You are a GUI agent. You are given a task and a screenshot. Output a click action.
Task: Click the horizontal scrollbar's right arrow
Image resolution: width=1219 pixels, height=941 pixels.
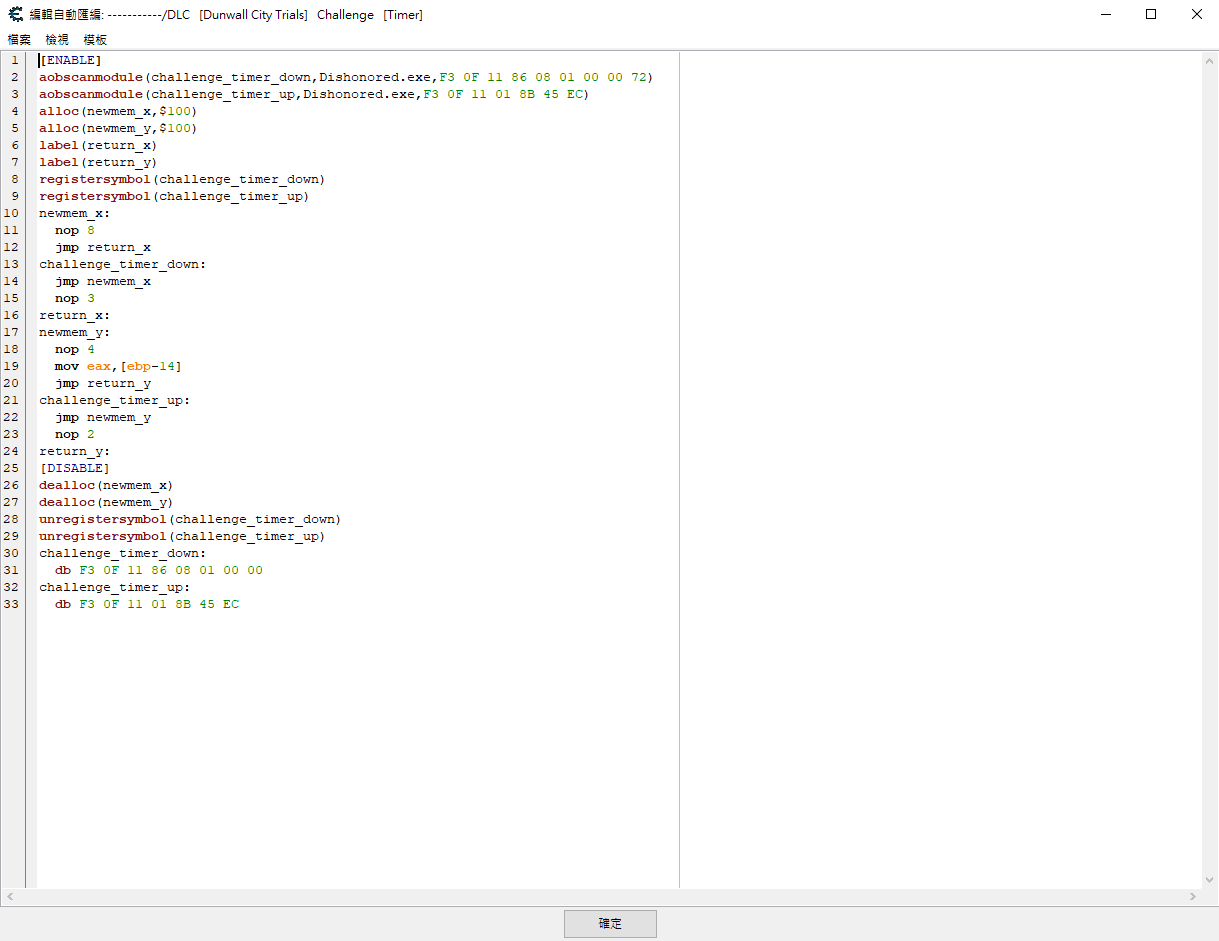[1193, 897]
